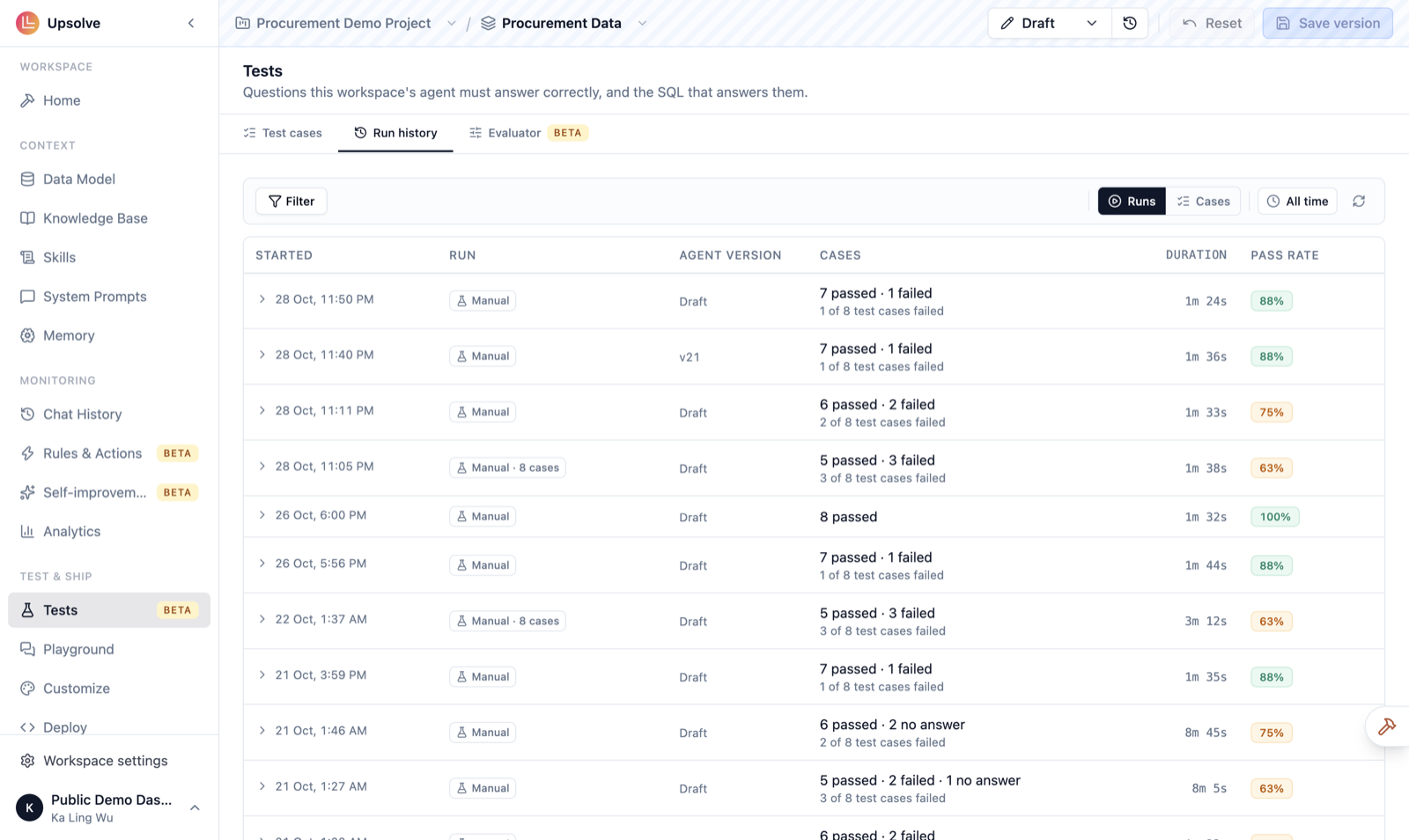Expand the 28 Oct, 11:11 PM run
The width and height of the screenshot is (1409, 840).
pyautogui.click(x=262, y=410)
